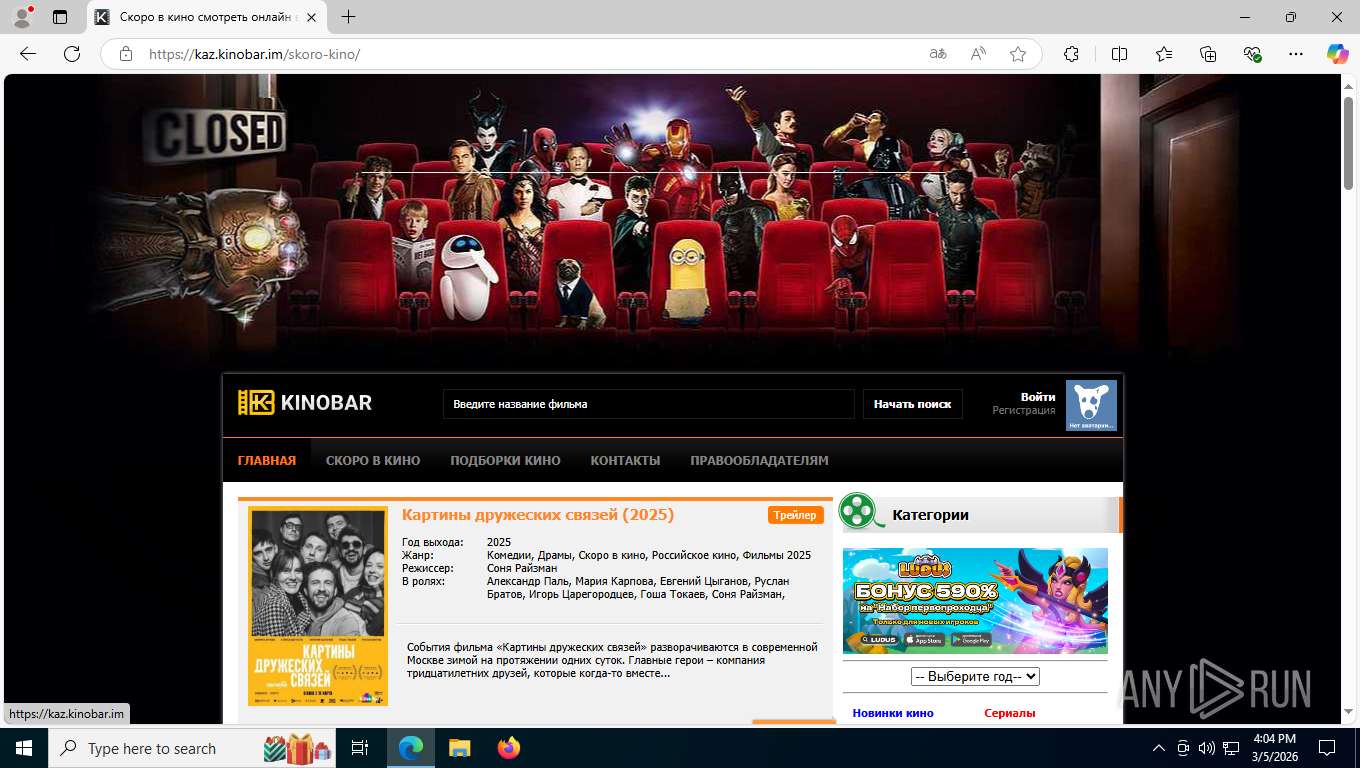Go back to the previous page
Viewport: 1360px width, 768px height.
tap(28, 54)
